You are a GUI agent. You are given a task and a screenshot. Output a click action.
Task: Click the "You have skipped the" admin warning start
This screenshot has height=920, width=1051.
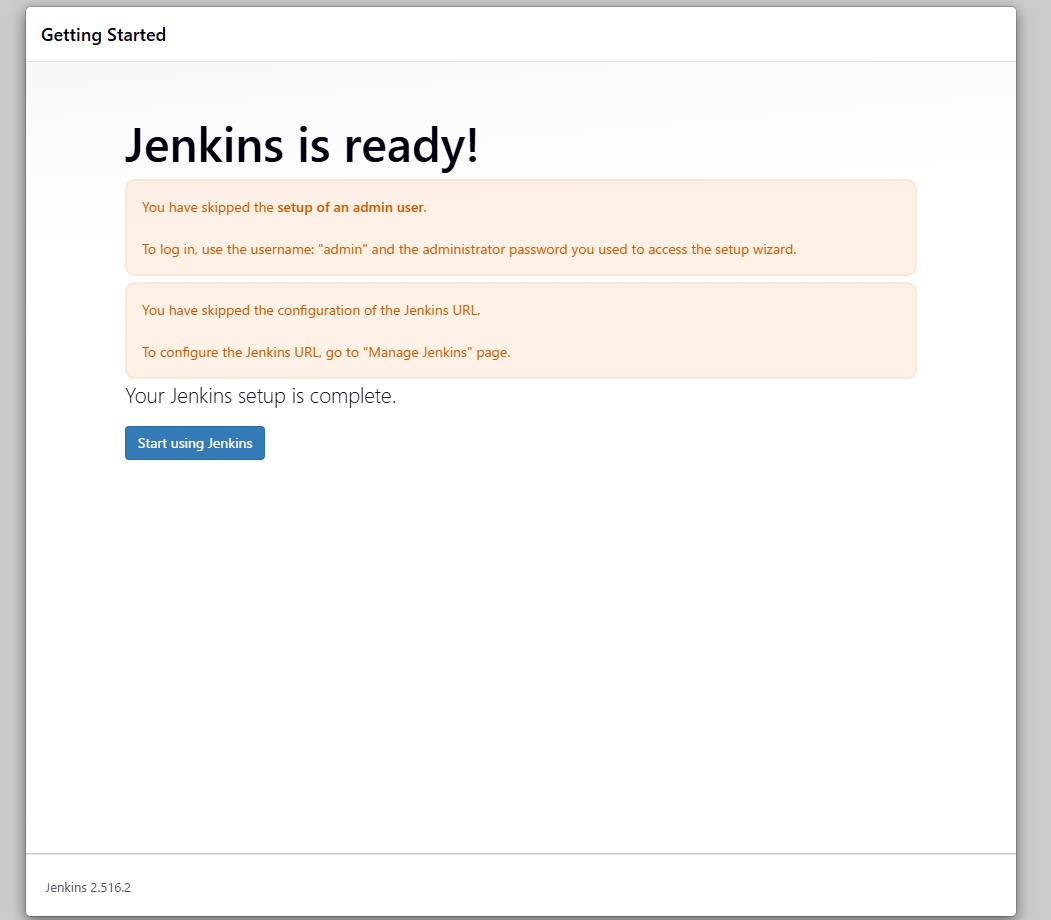click(x=207, y=208)
